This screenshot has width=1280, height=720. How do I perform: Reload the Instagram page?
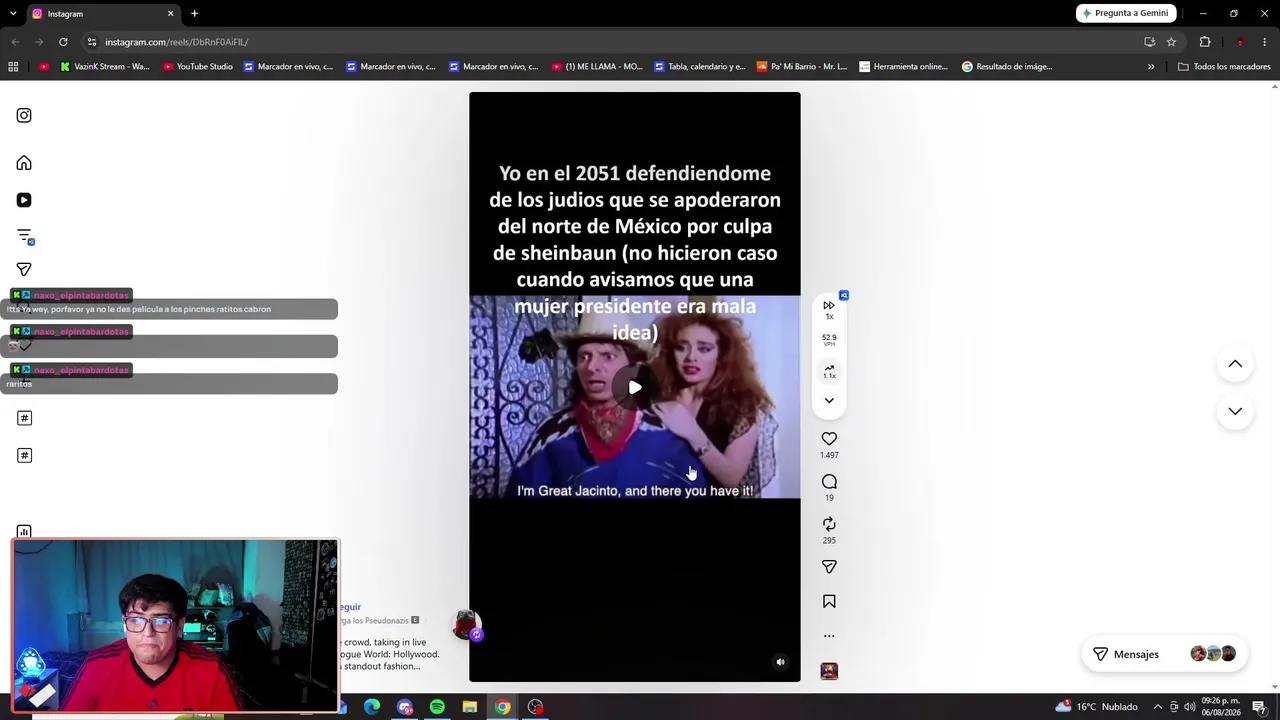(x=63, y=42)
